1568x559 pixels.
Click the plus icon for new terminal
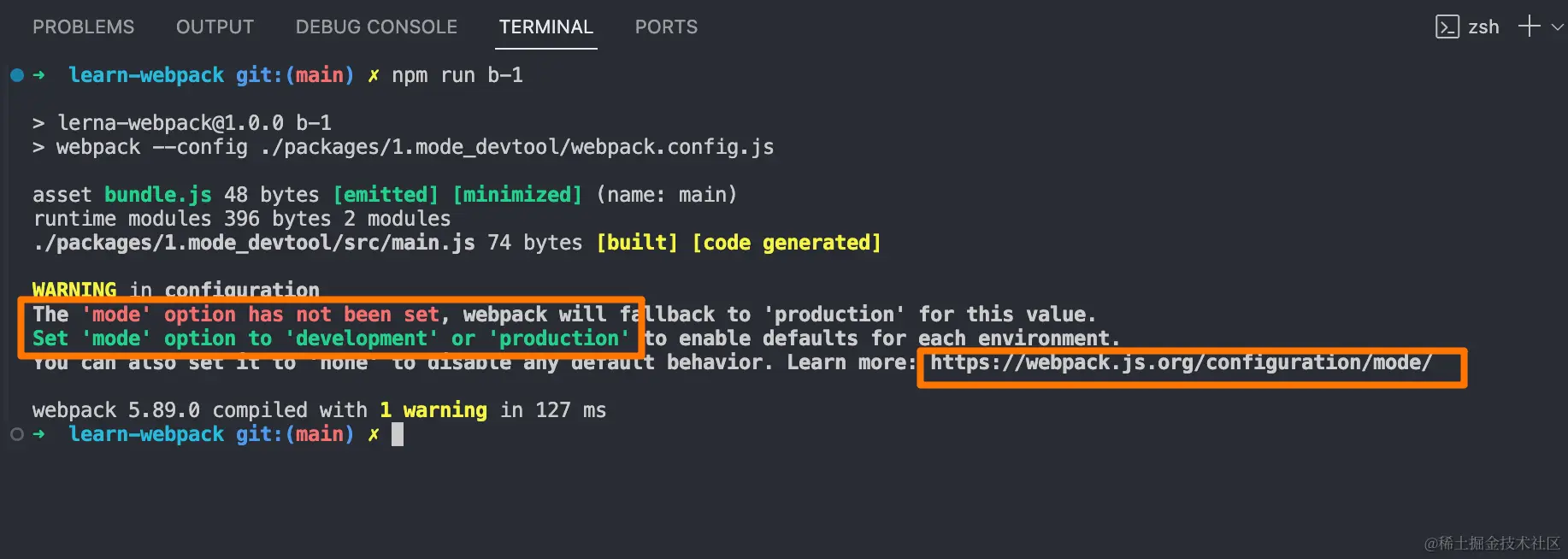coord(1529,26)
